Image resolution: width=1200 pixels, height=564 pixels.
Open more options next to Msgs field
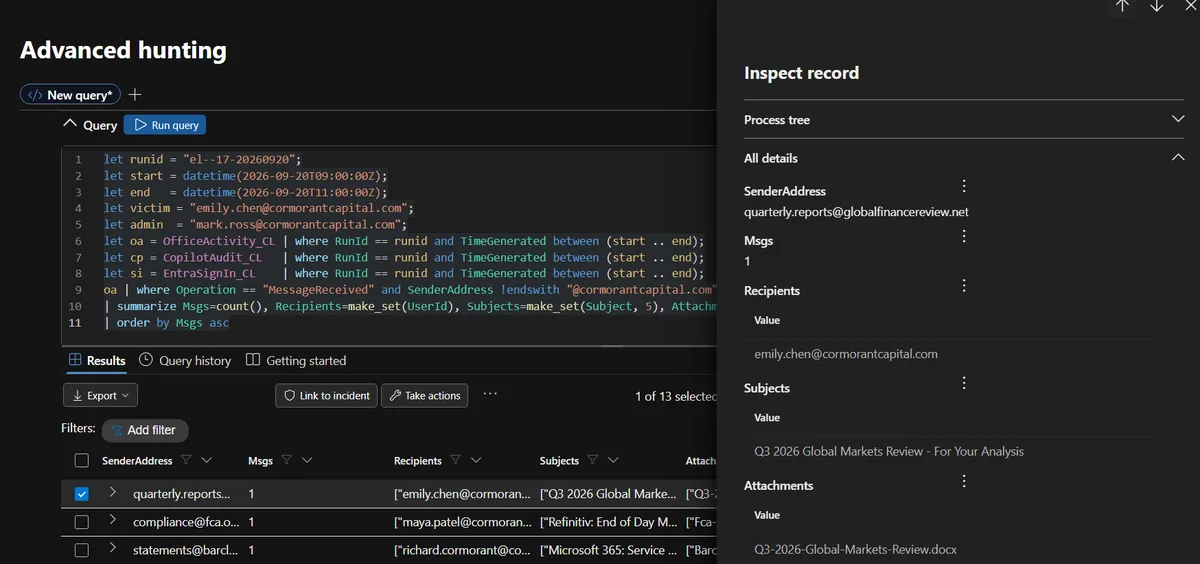tap(964, 236)
